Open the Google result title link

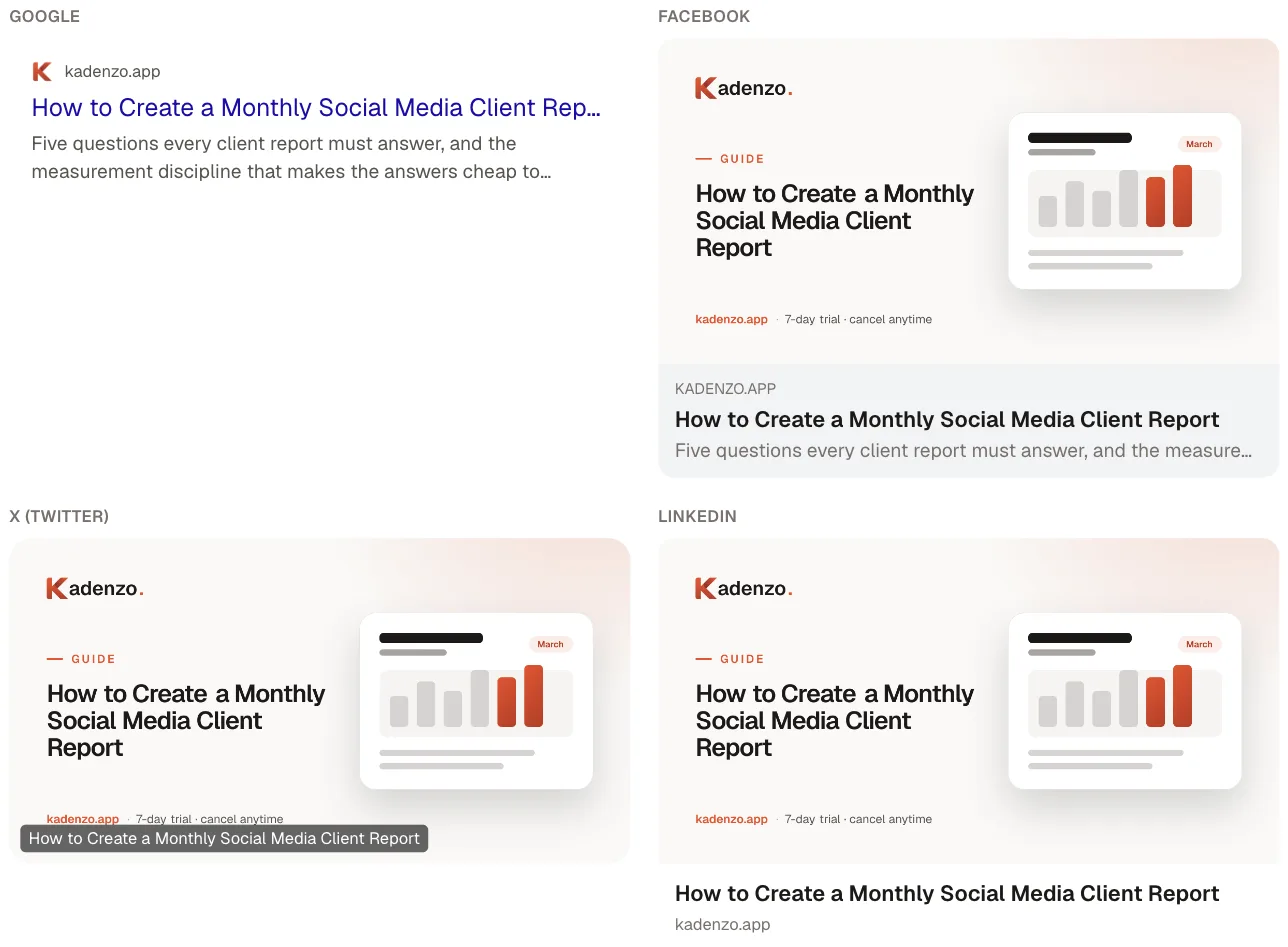(316, 108)
